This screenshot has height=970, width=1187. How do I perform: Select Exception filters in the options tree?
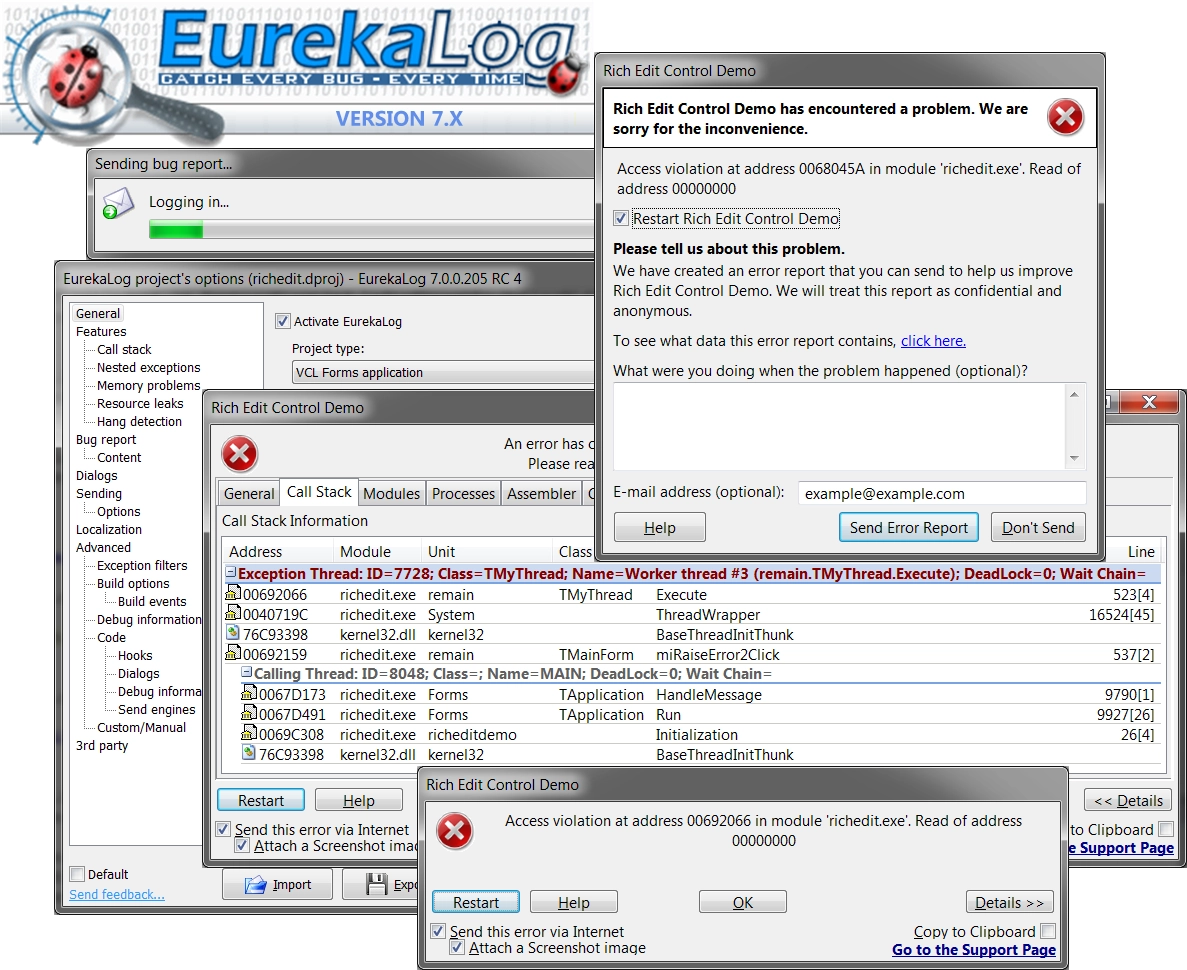[x=142, y=566]
